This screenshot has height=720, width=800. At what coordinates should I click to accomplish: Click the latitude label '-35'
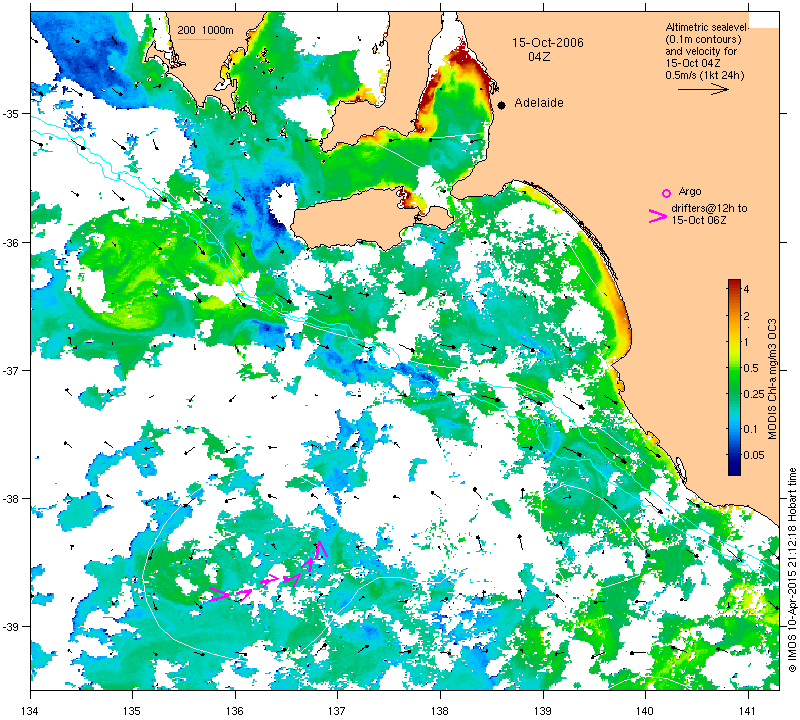(x=11, y=113)
